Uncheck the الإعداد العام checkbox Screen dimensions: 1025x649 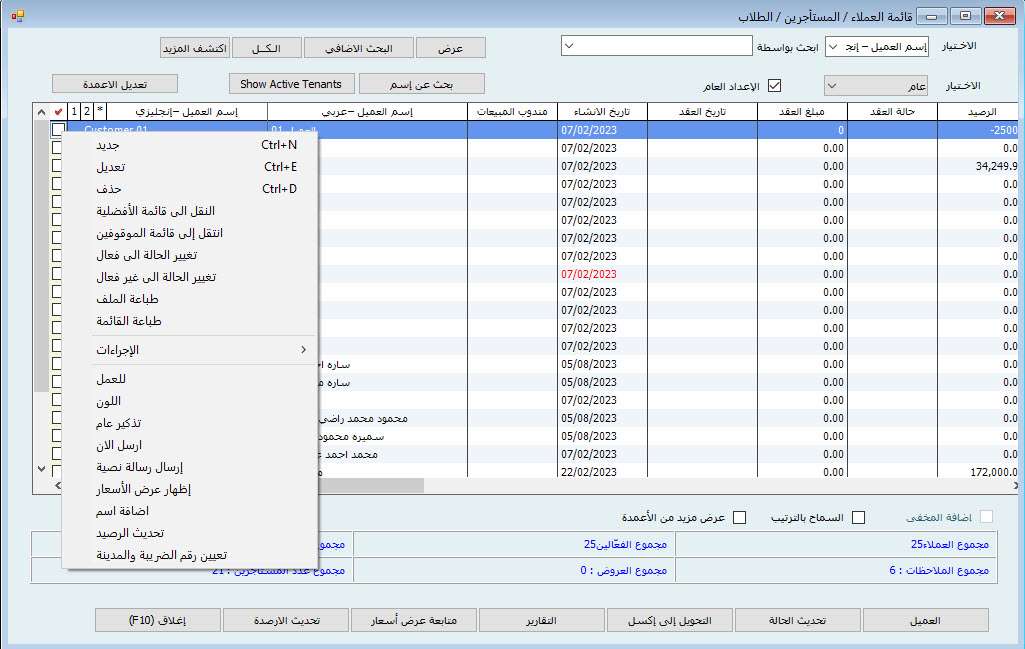(773, 85)
